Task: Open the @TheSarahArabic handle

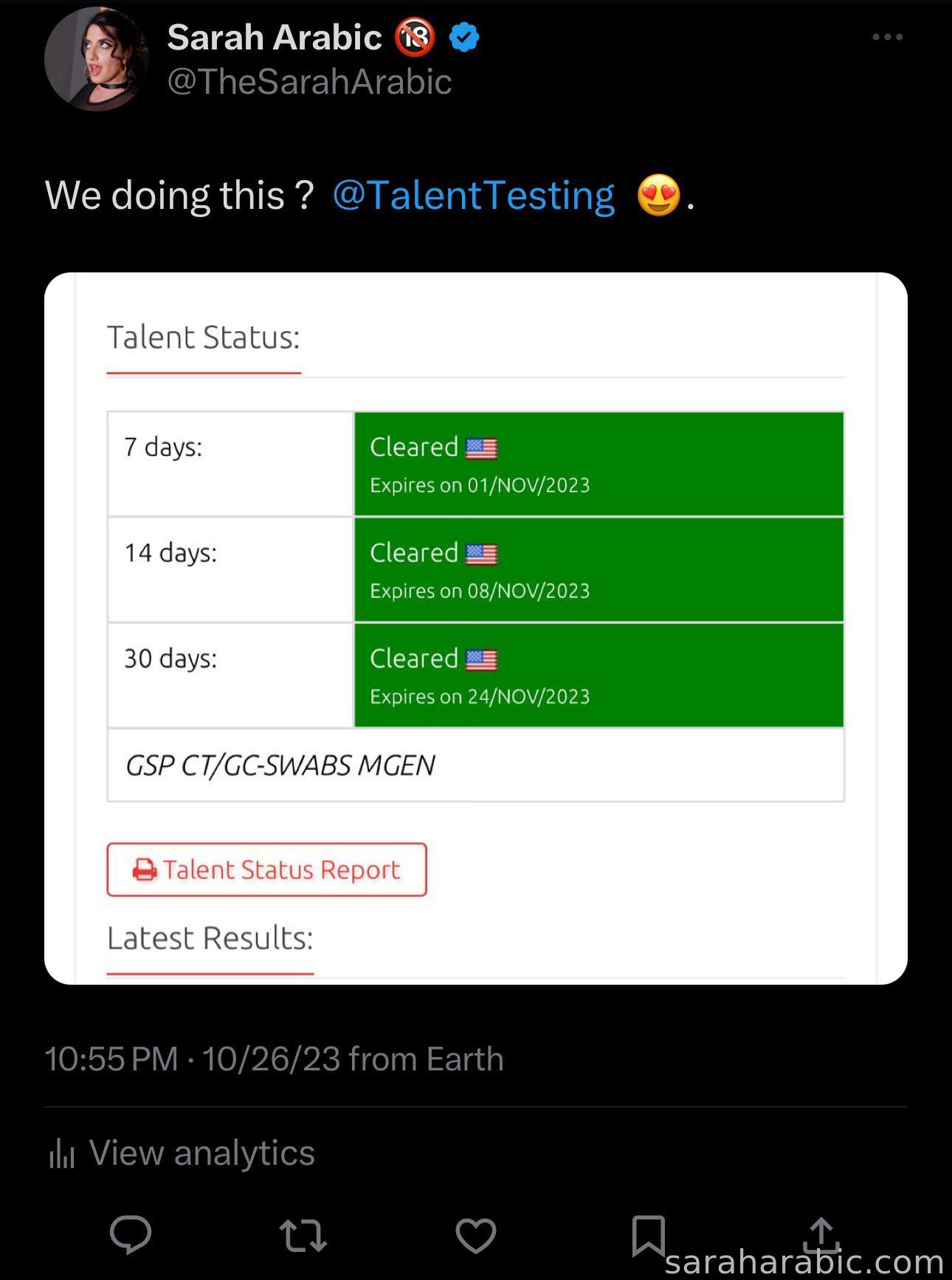Action: [x=309, y=81]
